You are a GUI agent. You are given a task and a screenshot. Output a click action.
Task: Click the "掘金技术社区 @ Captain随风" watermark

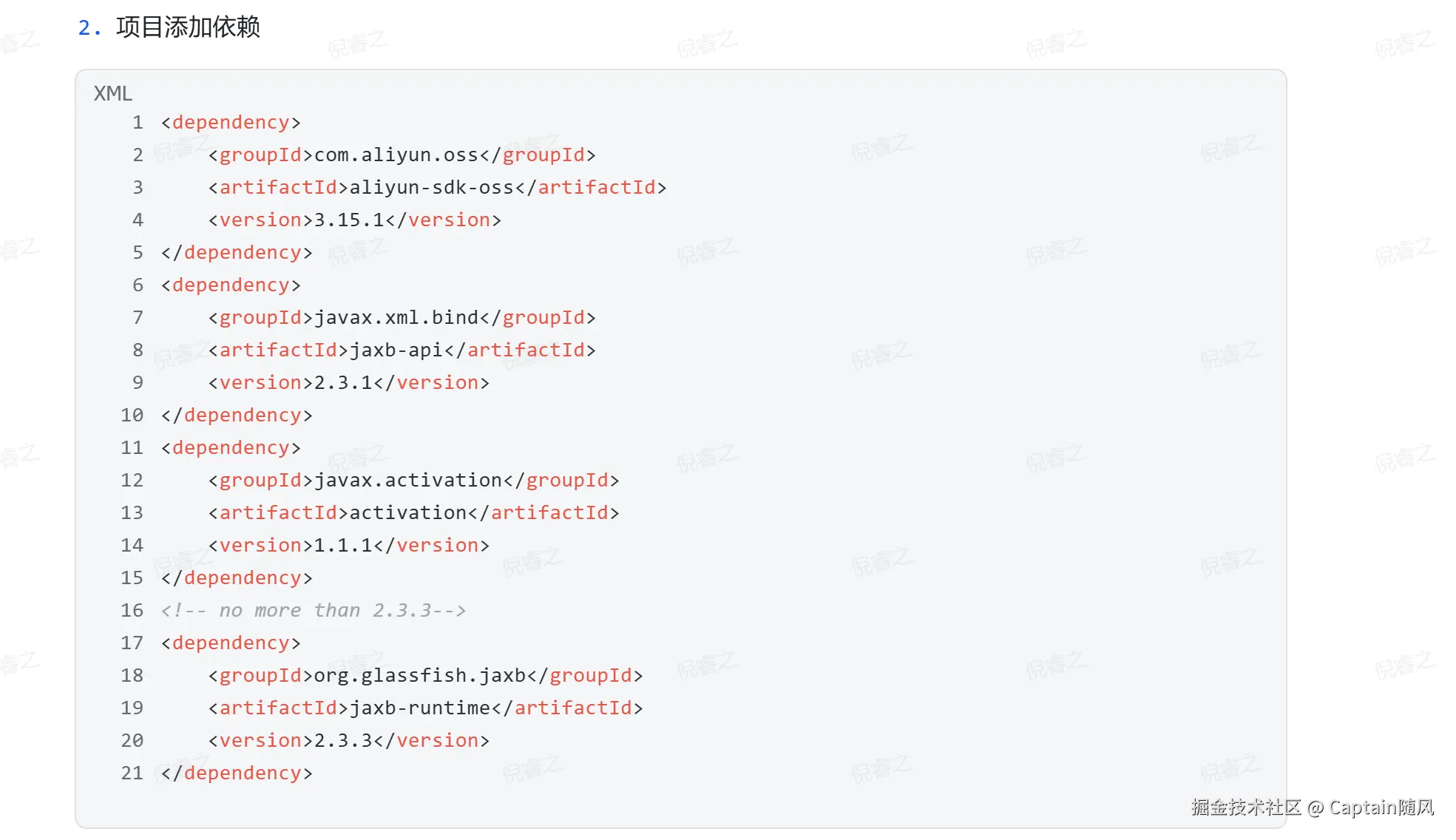click(1312, 807)
